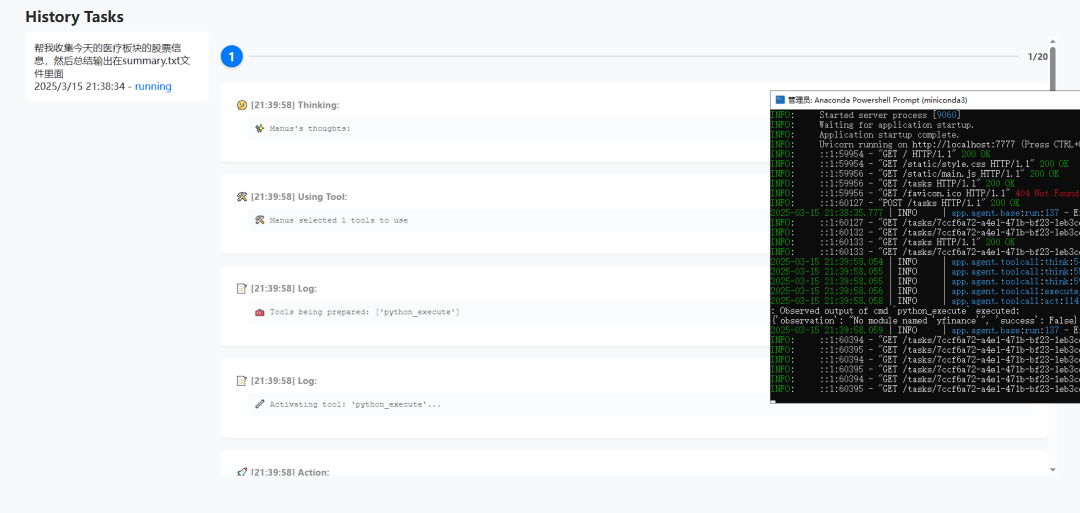Viewport: 1080px width, 513px height.
Task: Click the "[21:39:58] Using Tool:" heading
Action: [299, 197]
